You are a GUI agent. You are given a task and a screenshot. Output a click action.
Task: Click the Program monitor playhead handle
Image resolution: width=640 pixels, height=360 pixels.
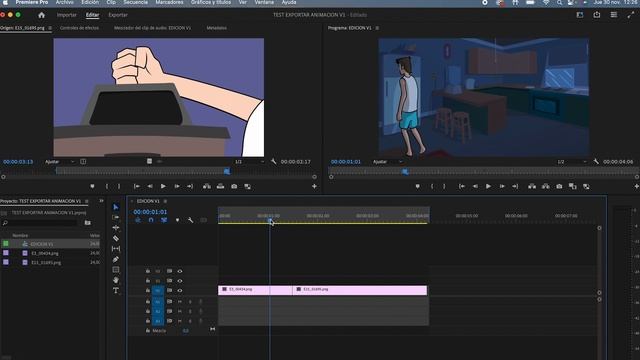(405, 172)
